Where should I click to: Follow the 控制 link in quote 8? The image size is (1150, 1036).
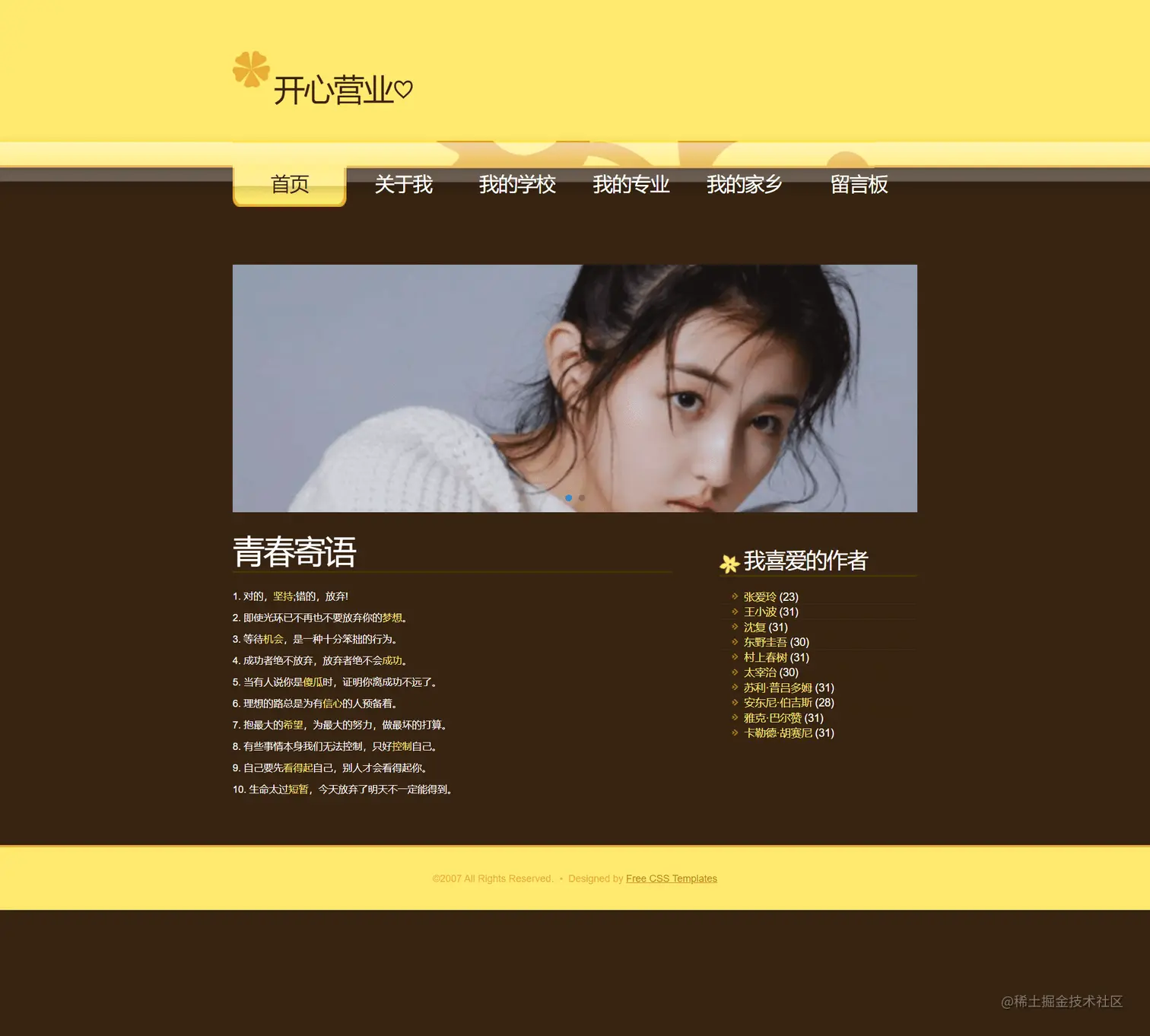(402, 746)
